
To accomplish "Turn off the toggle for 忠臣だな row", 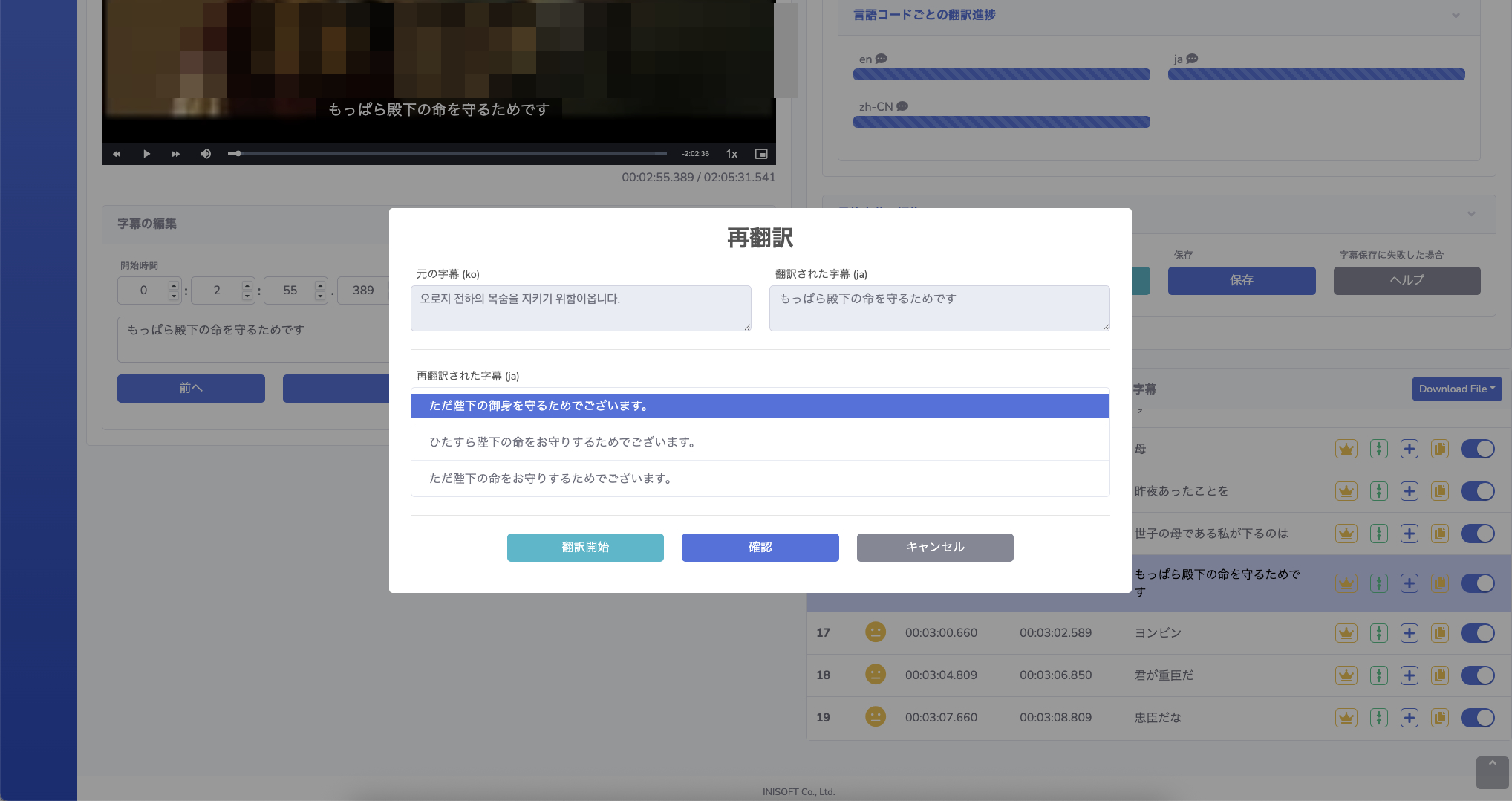I will coord(1477,717).
